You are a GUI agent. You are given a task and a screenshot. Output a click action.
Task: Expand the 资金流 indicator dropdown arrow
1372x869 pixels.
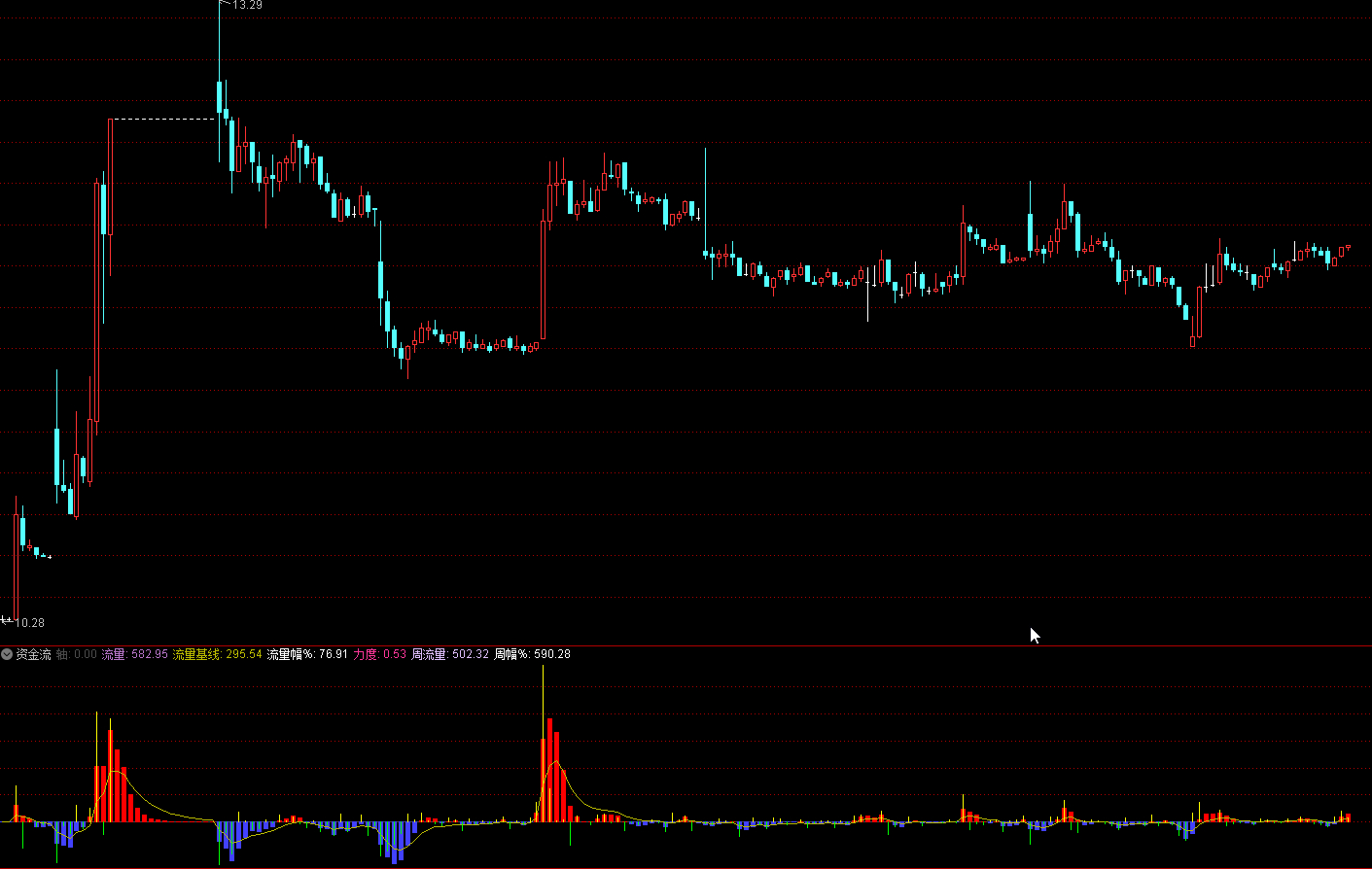click(7, 654)
